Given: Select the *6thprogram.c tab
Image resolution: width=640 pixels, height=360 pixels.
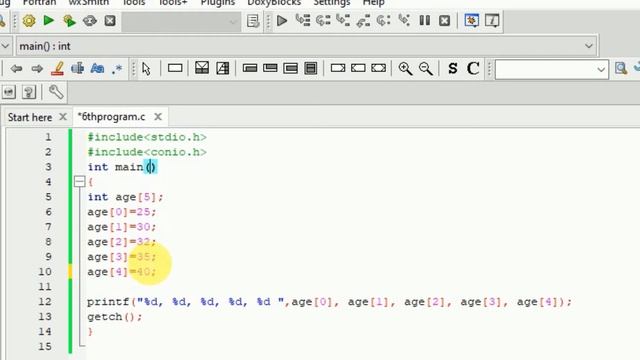Looking at the screenshot, I should [111, 117].
